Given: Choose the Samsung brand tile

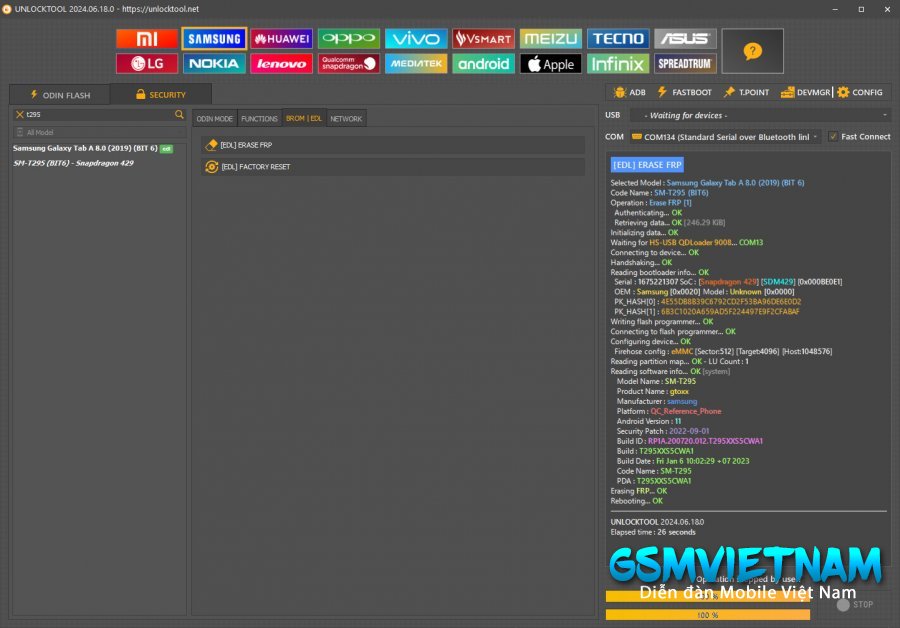Looking at the screenshot, I should [214, 38].
